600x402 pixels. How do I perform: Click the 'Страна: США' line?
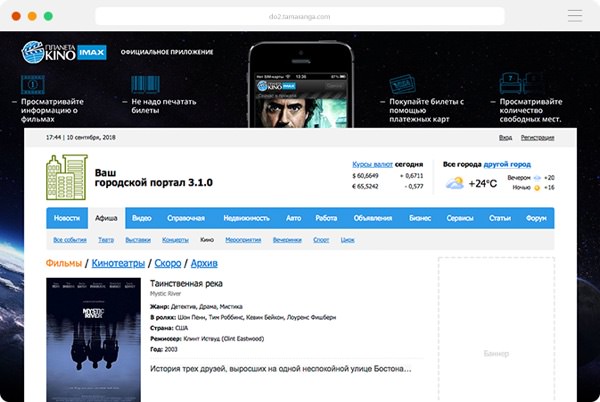(x=169, y=328)
